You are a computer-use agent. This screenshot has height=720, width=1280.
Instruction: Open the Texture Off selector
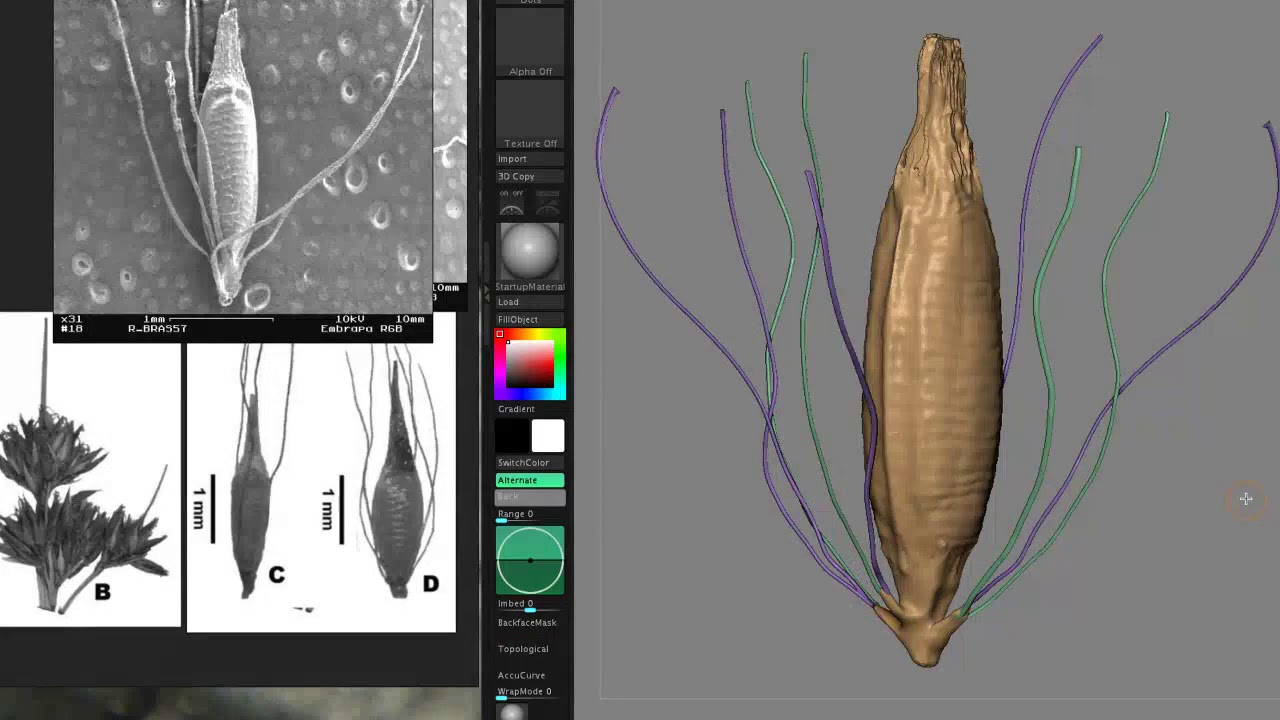(x=530, y=115)
